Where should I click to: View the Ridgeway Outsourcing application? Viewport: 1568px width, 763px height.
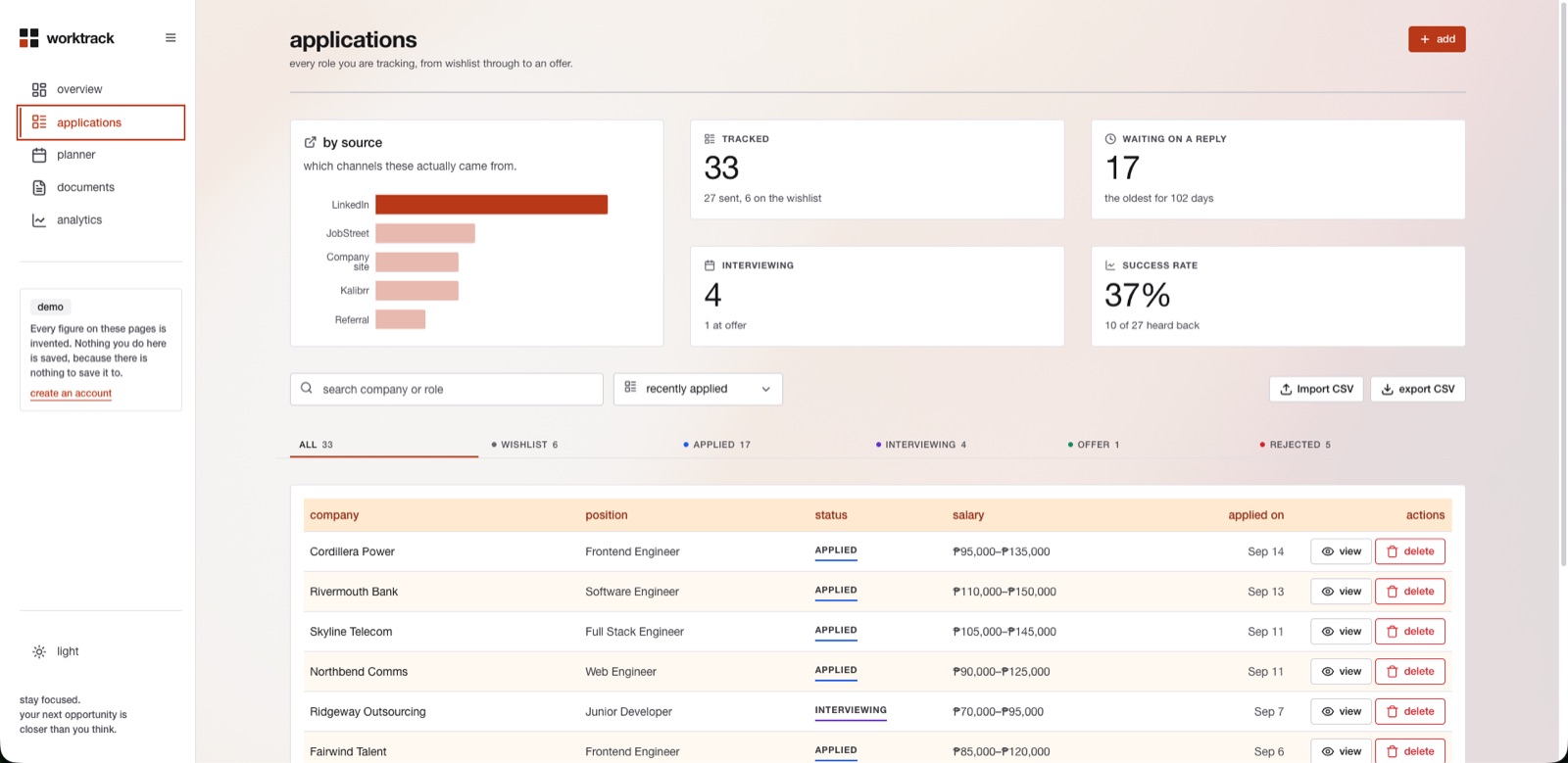click(x=1341, y=712)
